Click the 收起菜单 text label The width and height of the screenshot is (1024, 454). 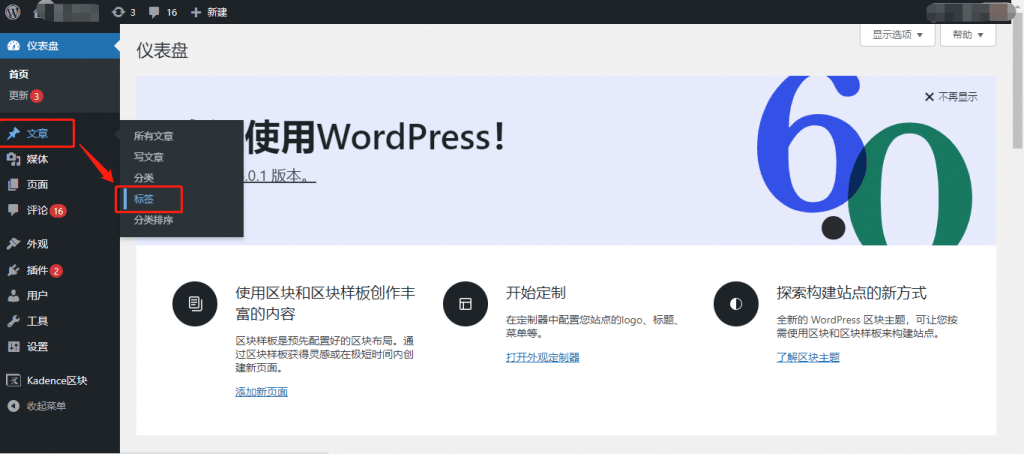tap(46, 406)
